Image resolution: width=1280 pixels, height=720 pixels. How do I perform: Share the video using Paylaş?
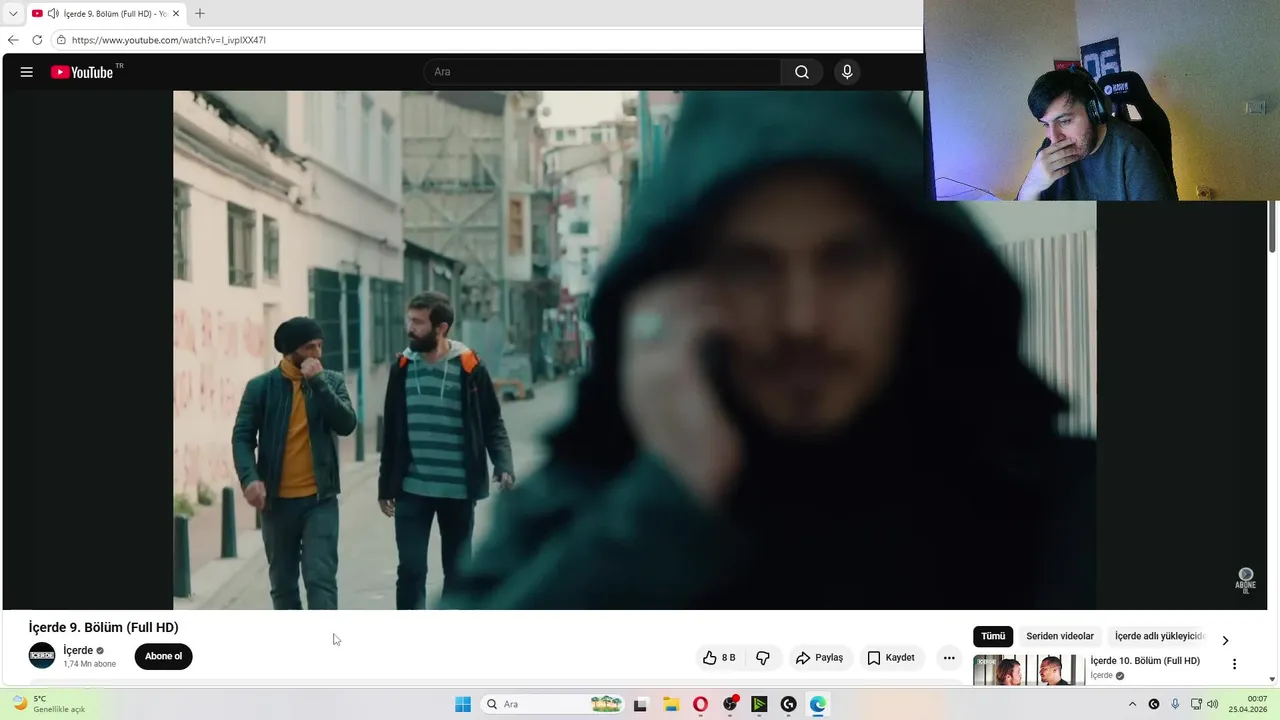point(819,657)
